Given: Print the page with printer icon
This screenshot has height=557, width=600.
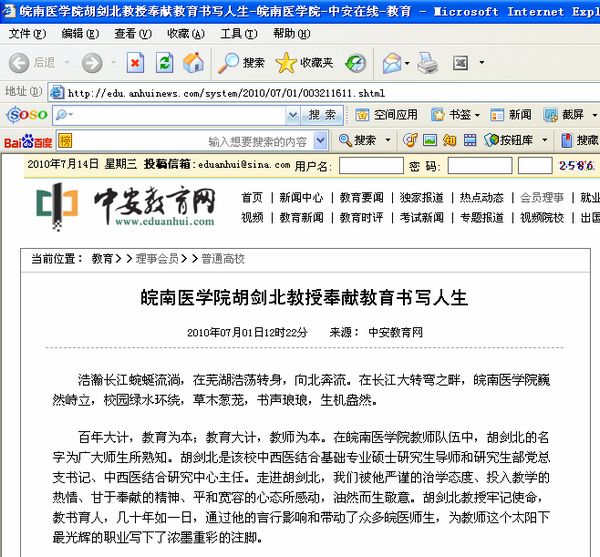Looking at the screenshot, I should coord(427,62).
